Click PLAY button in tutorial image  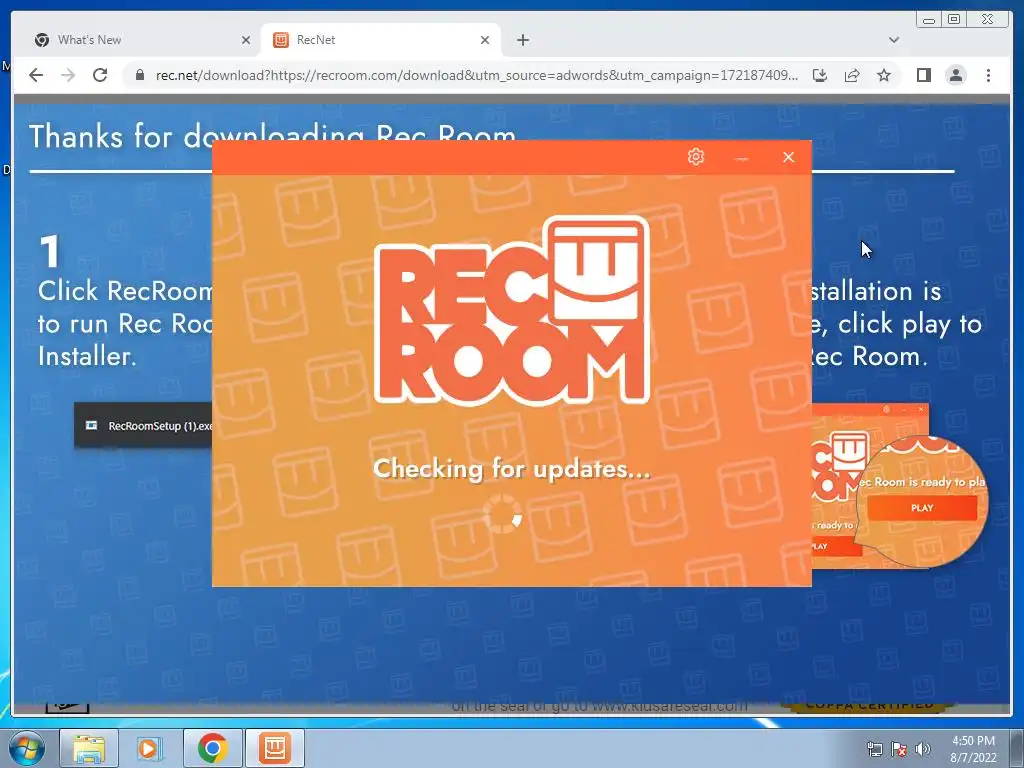point(922,507)
